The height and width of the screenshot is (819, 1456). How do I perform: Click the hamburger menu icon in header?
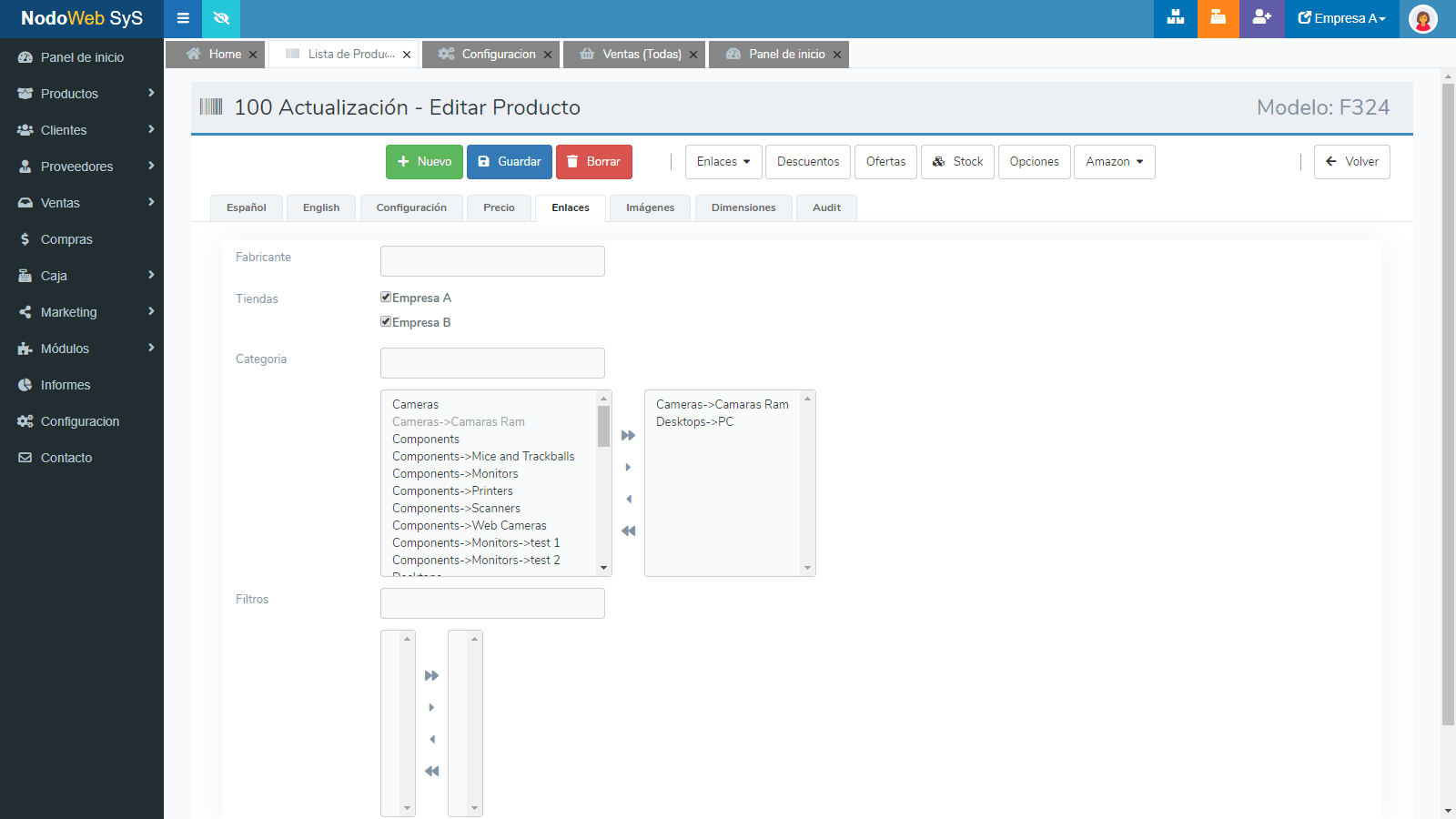(183, 18)
